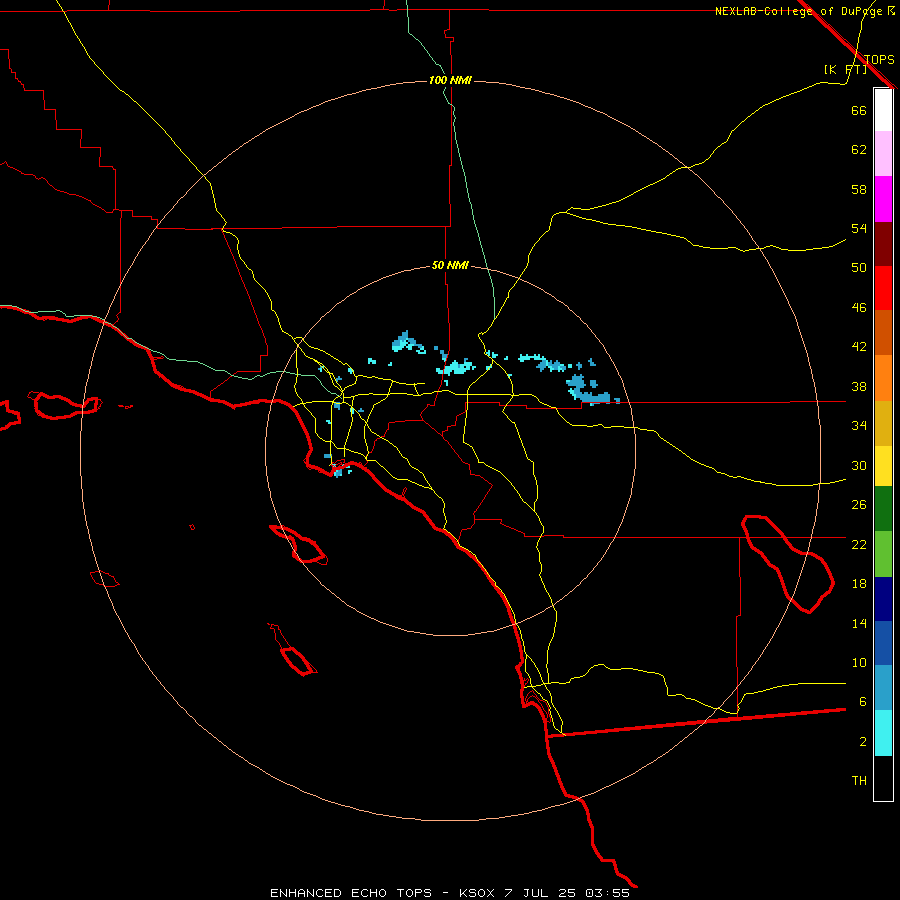
Task: Click the 7 JUL 25 date stamp
Action: (540, 893)
